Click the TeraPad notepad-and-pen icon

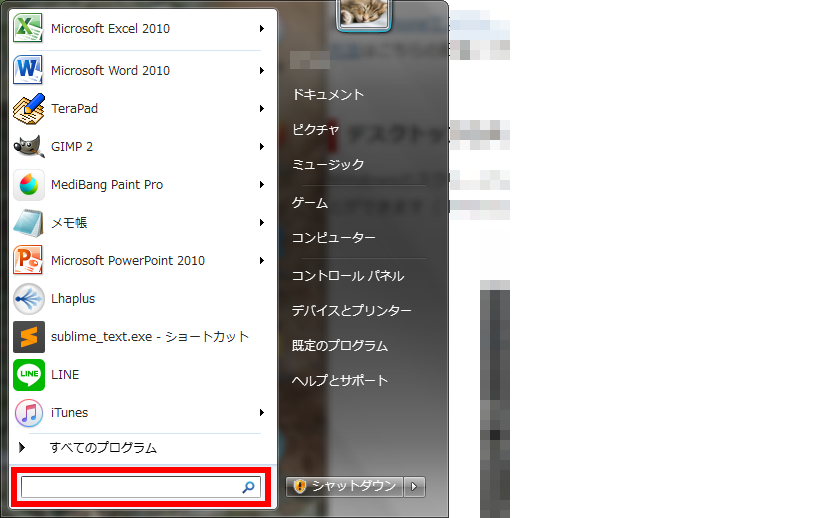click(x=28, y=109)
